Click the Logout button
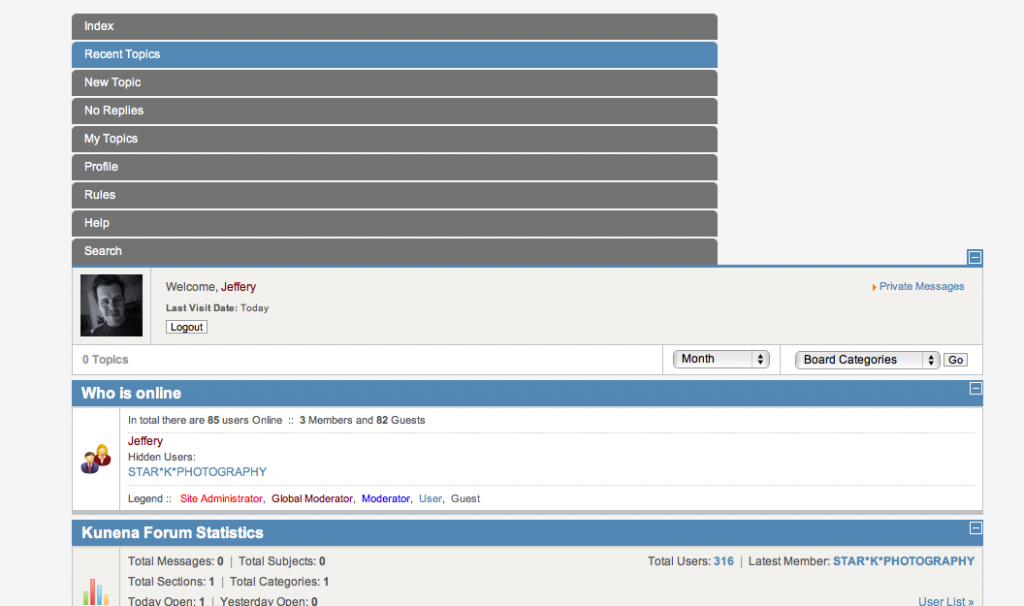 (186, 327)
